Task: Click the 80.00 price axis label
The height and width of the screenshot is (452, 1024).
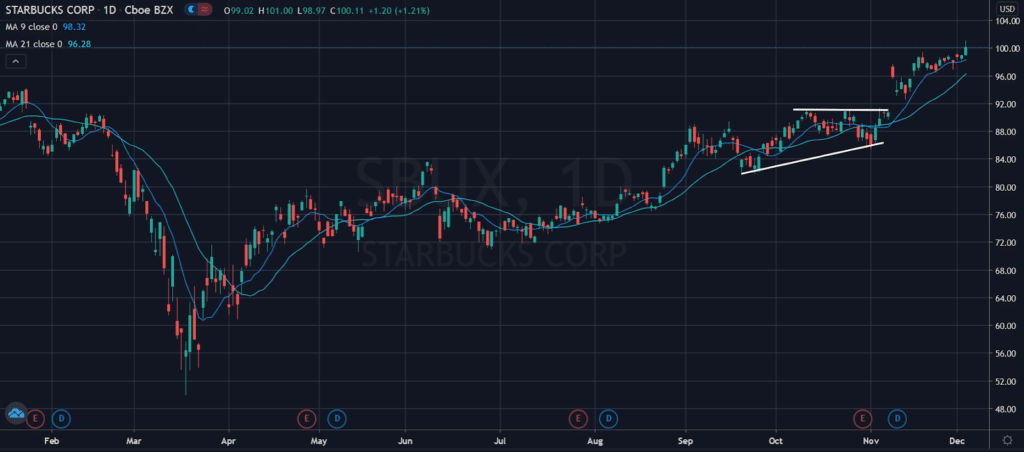Action: [1004, 187]
